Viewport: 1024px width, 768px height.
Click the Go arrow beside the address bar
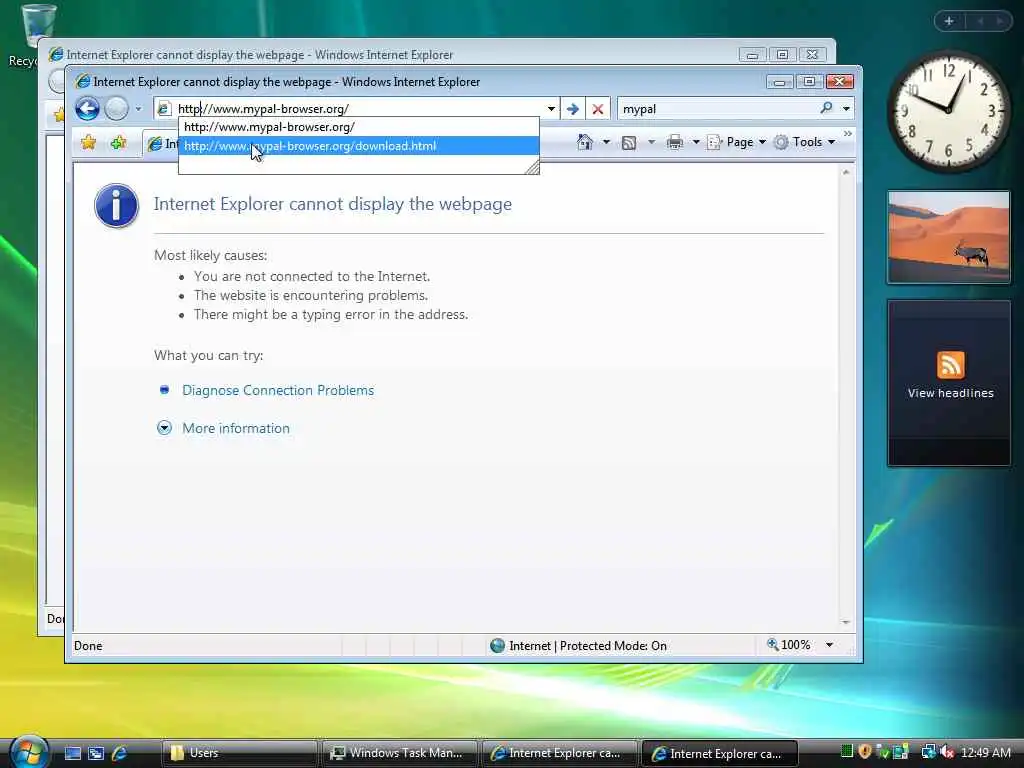point(573,108)
